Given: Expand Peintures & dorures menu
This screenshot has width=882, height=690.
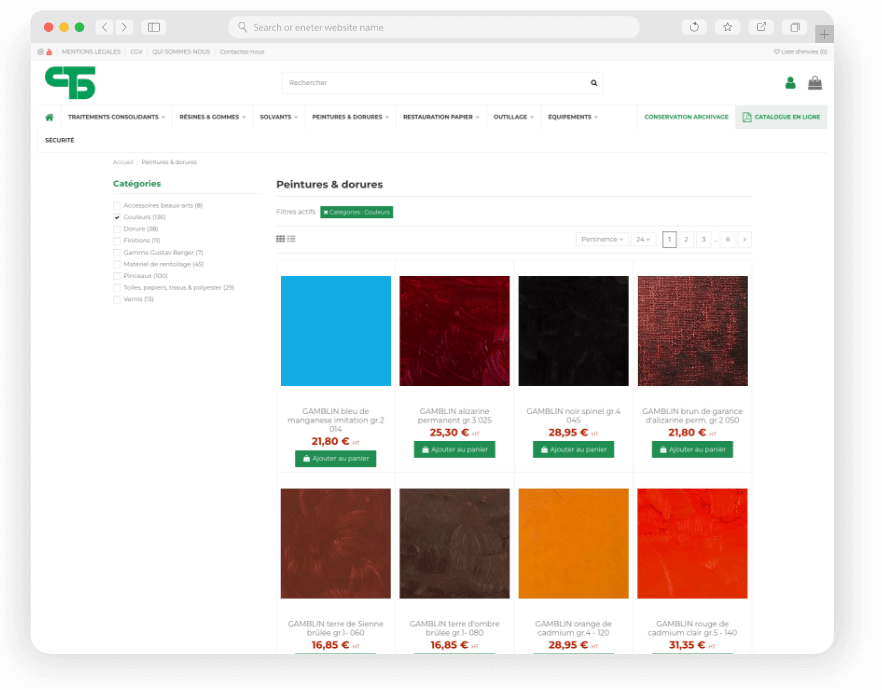Looking at the screenshot, I should (x=350, y=117).
